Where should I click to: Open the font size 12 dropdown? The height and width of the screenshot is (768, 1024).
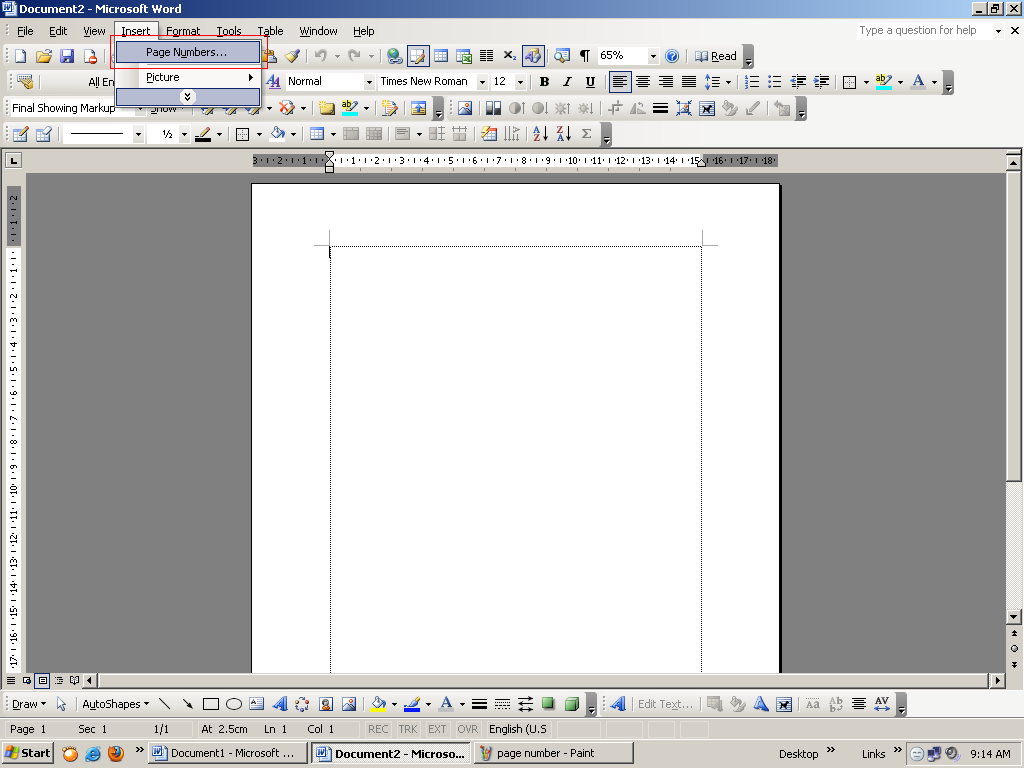point(520,82)
